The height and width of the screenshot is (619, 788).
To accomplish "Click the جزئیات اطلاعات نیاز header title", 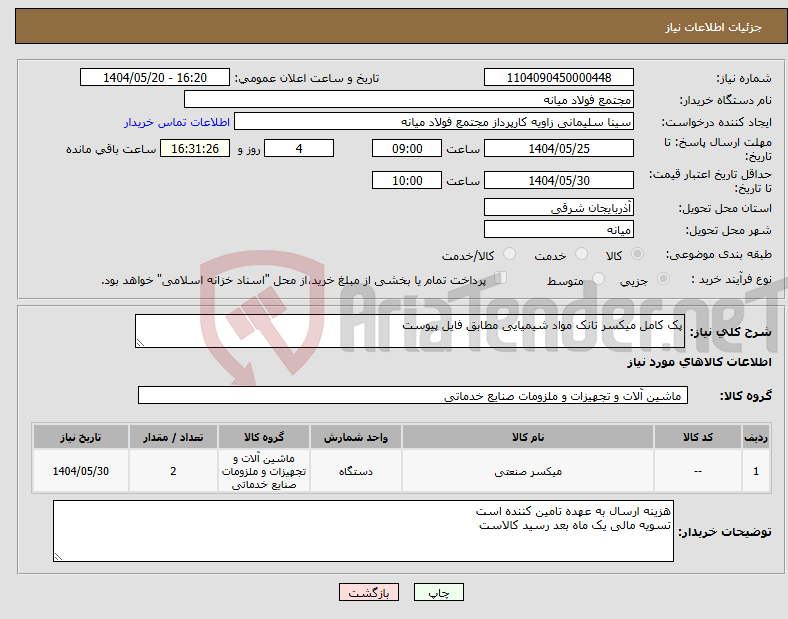I will click(x=714, y=27).
